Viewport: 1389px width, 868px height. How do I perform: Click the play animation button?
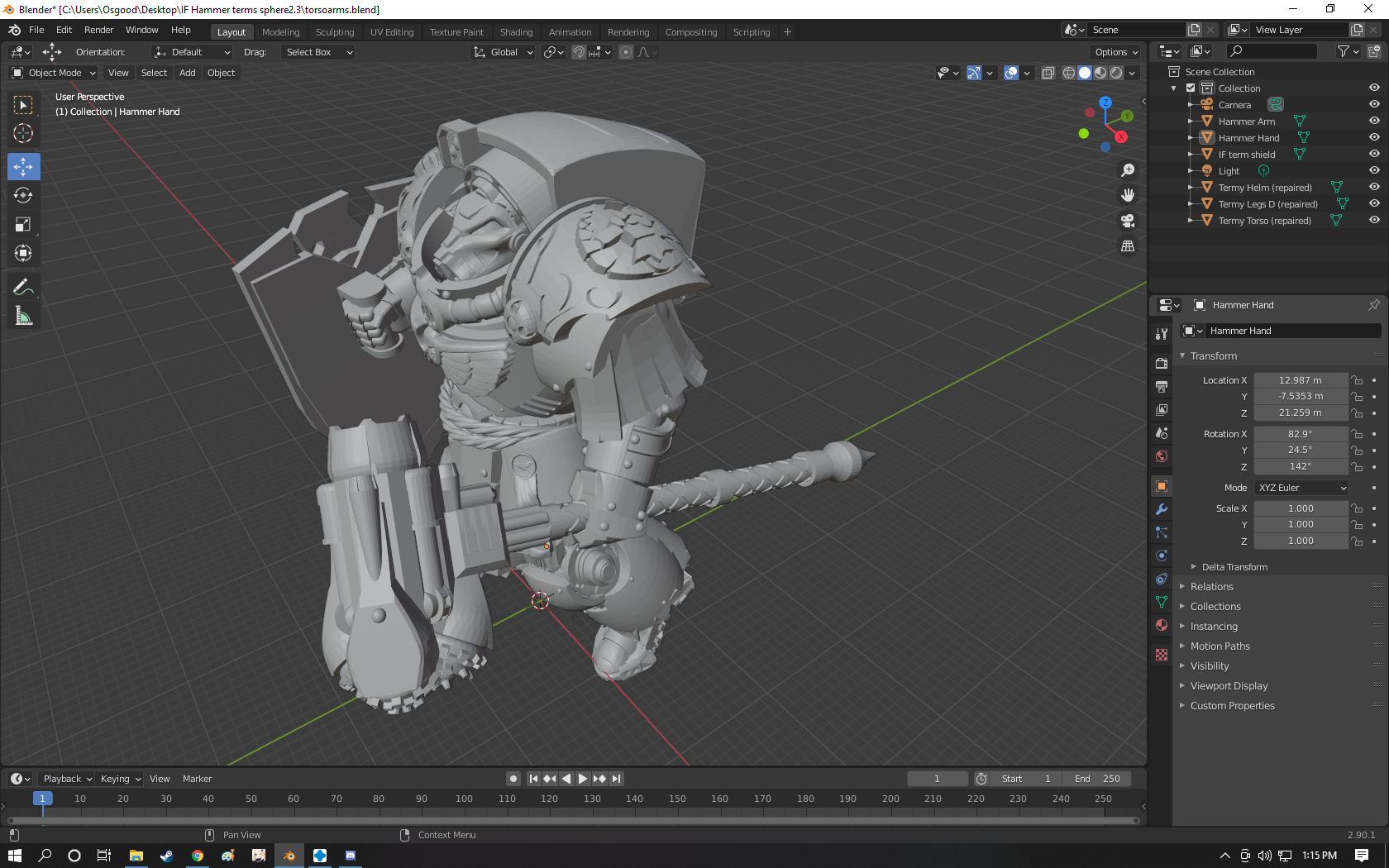click(583, 779)
